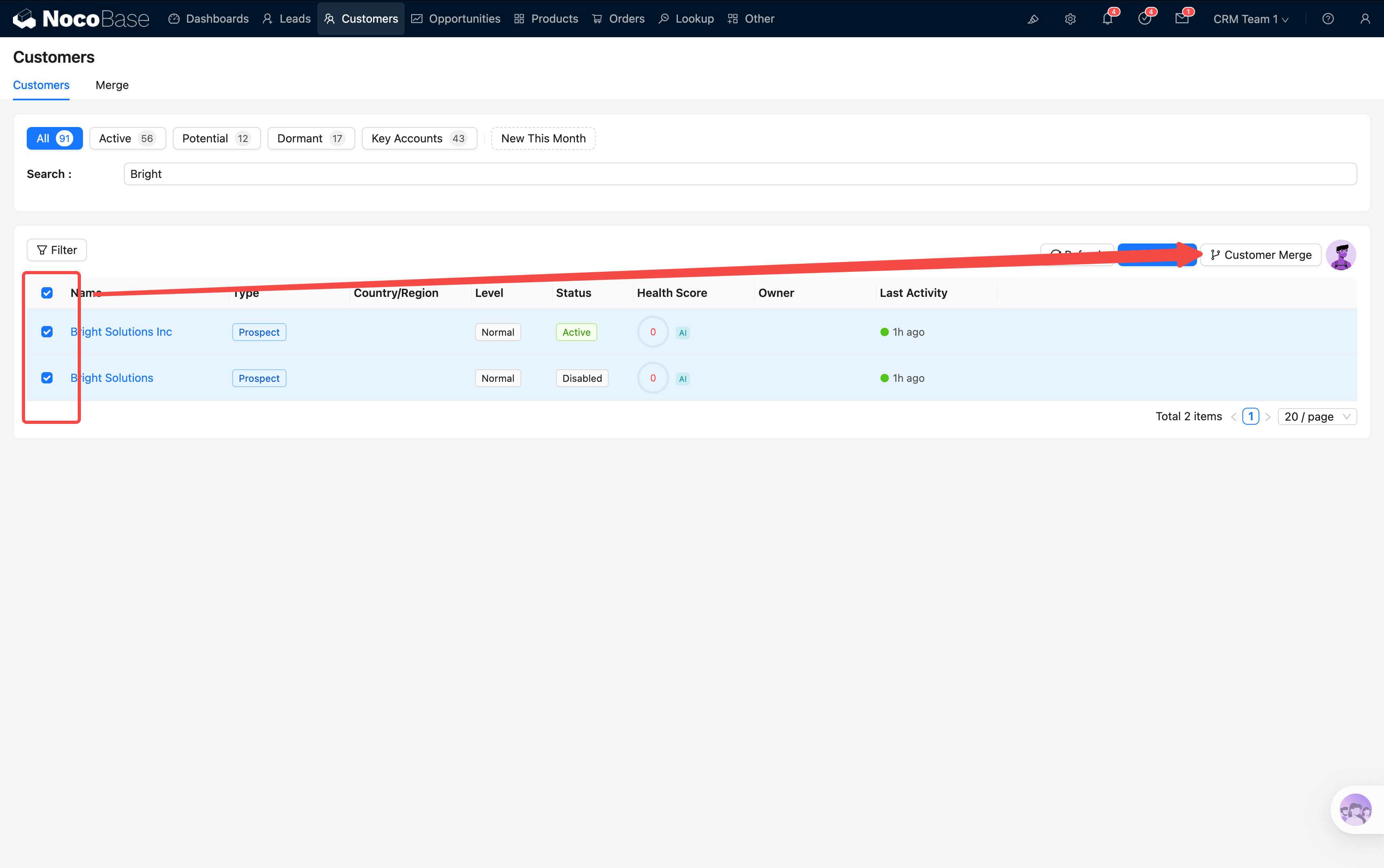
Task: Open the UI editor highlighter icon
Action: [1033, 19]
